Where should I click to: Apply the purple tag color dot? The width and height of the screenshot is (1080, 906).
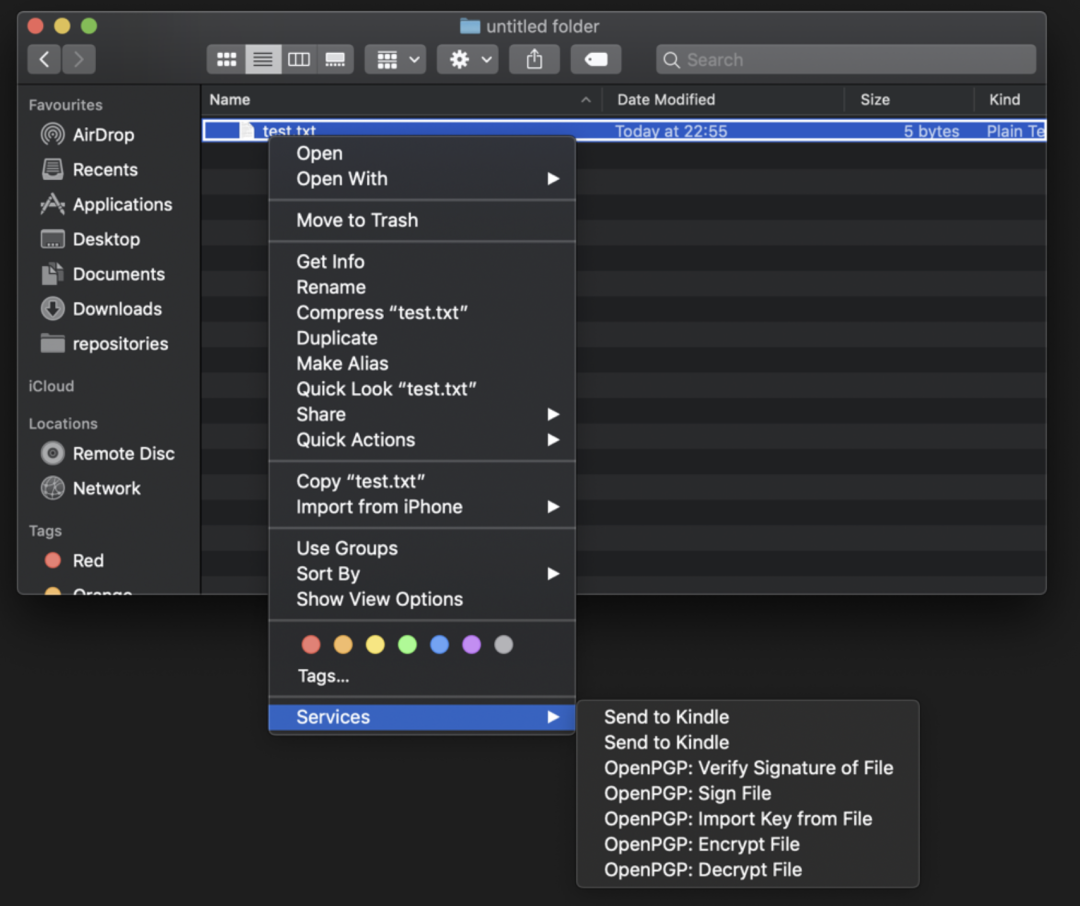pyautogui.click(x=471, y=644)
